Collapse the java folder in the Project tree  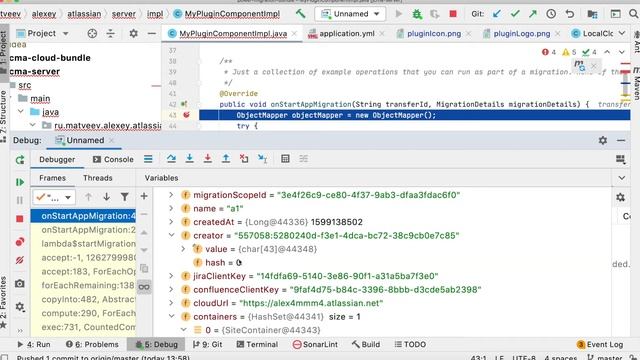tap(20, 112)
